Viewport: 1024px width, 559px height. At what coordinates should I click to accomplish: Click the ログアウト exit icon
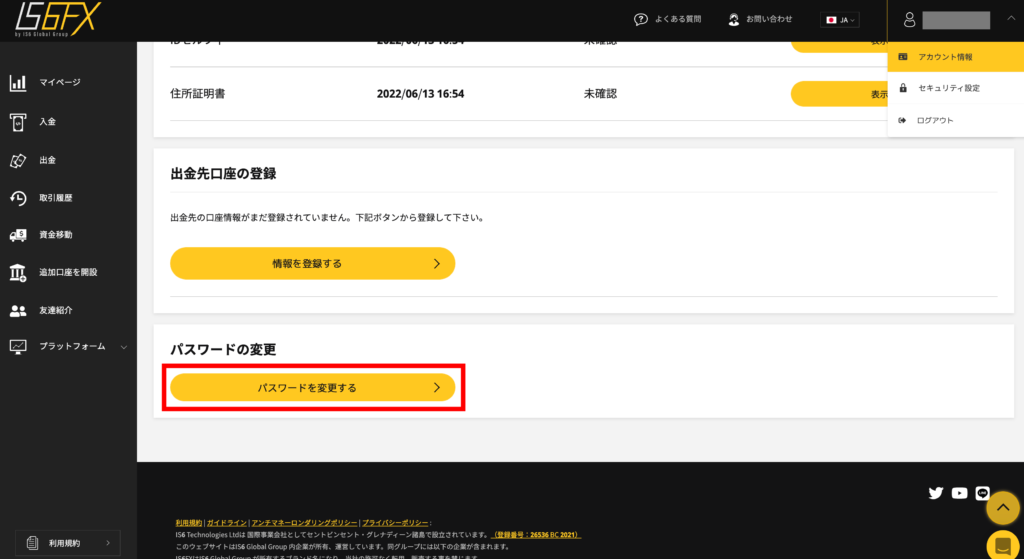point(903,120)
